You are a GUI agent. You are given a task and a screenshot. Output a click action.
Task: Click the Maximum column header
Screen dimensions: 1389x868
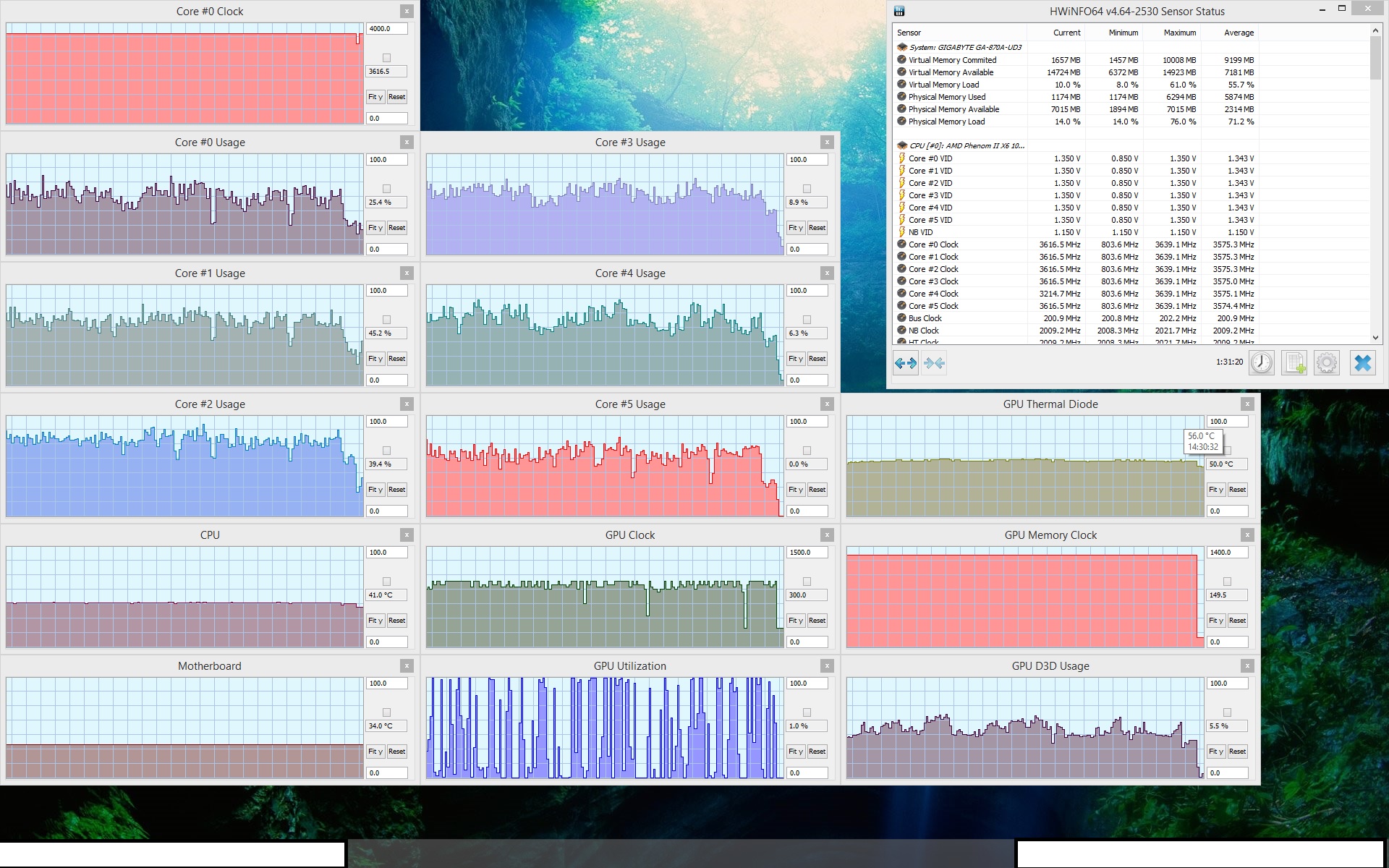[1179, 33]
